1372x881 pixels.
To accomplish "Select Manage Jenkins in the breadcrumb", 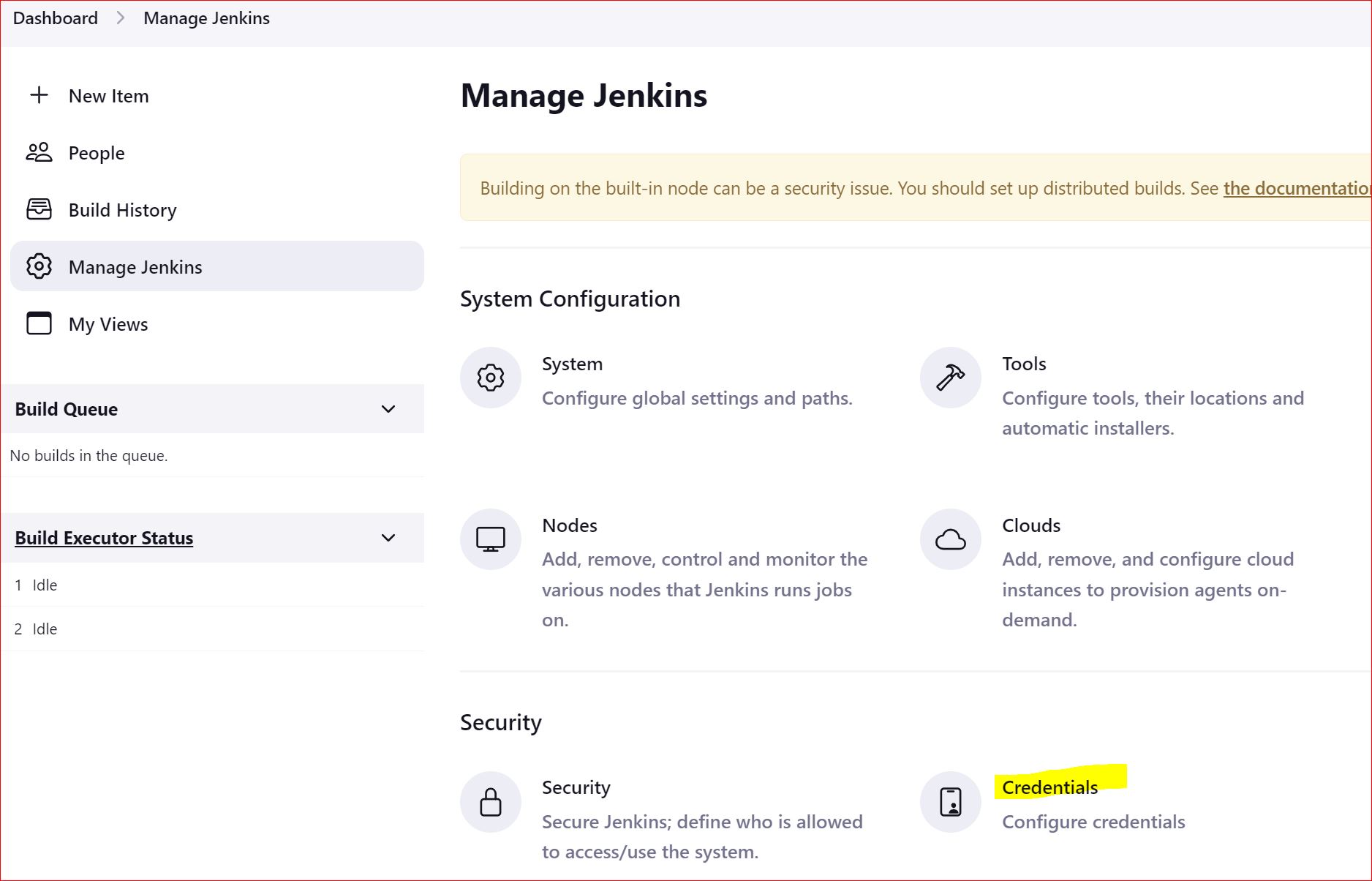I will 206,18.
